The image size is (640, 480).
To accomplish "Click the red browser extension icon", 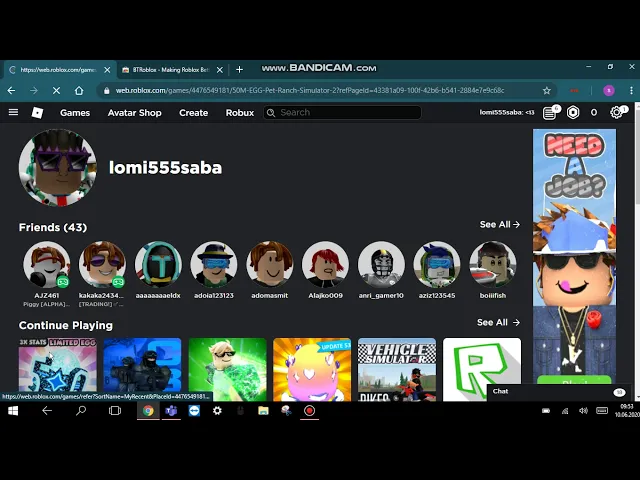I will (574, 90).
